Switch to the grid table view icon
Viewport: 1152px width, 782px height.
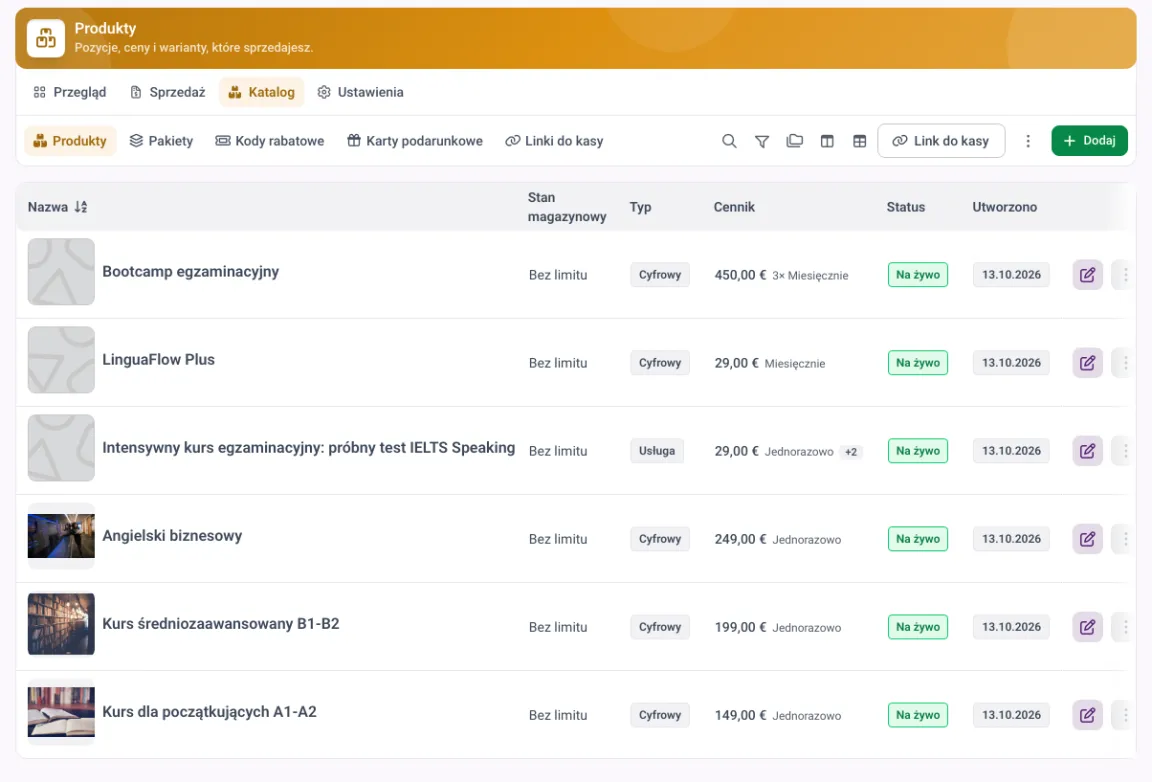coord(860,141)
